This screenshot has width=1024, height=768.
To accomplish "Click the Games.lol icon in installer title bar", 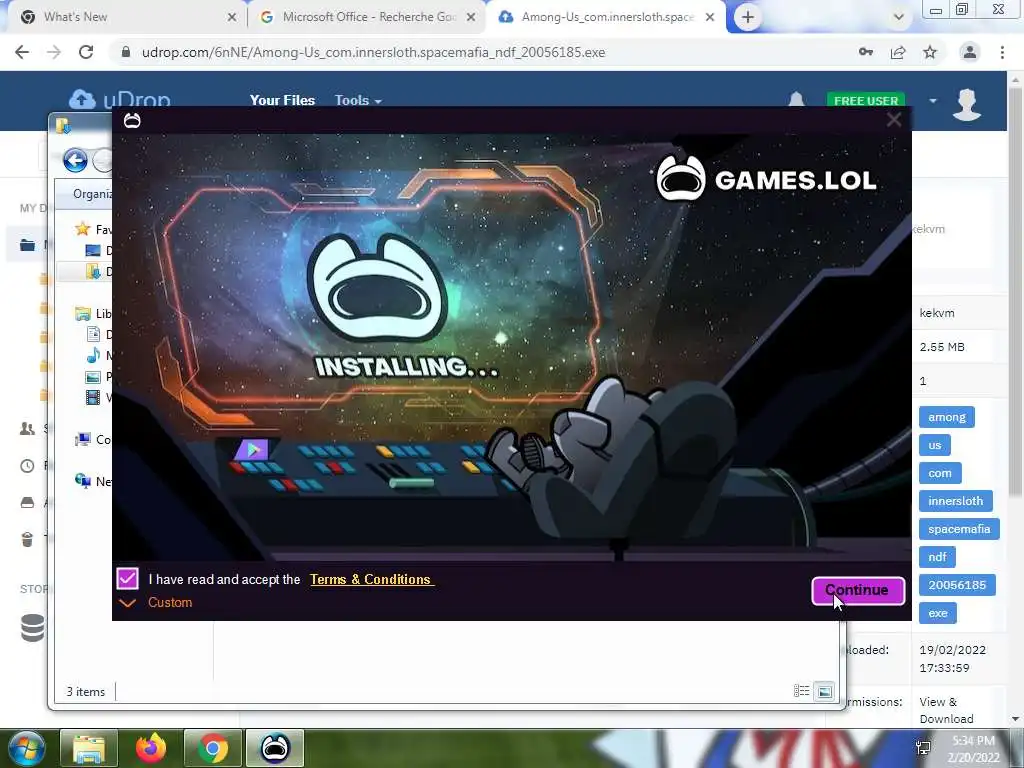I will click(x=132, y=120).
